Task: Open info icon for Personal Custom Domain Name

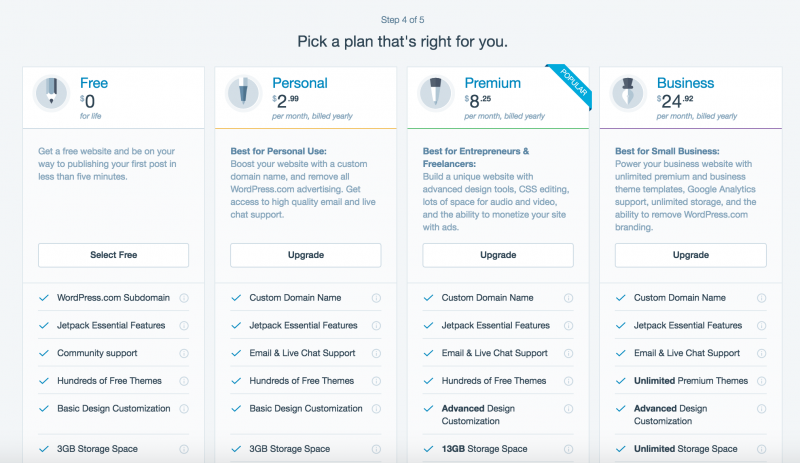Action: click(376, 298)
